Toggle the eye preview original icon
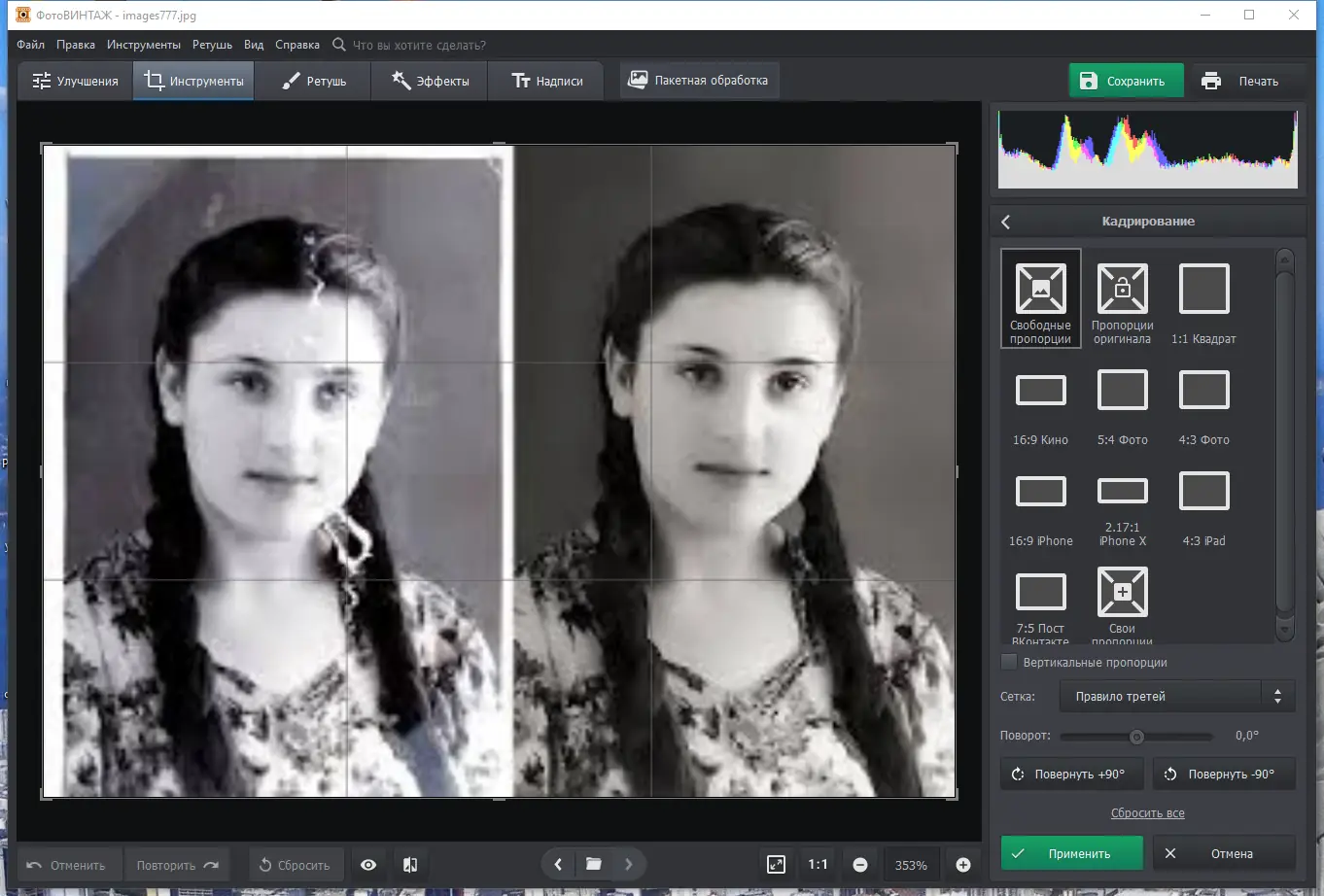1324x896 pixels. click(x=368, y=865)
